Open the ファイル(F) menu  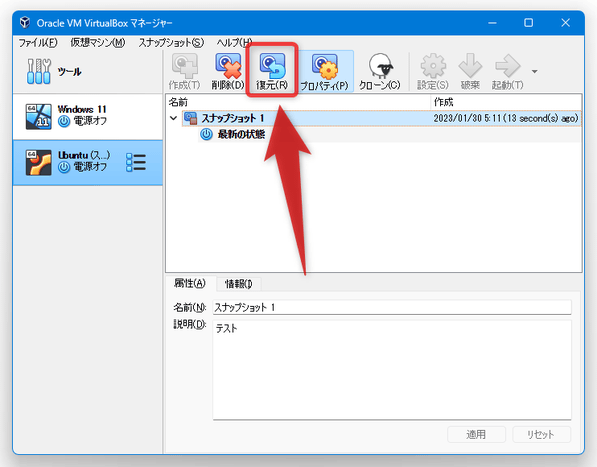coord(38,43)
